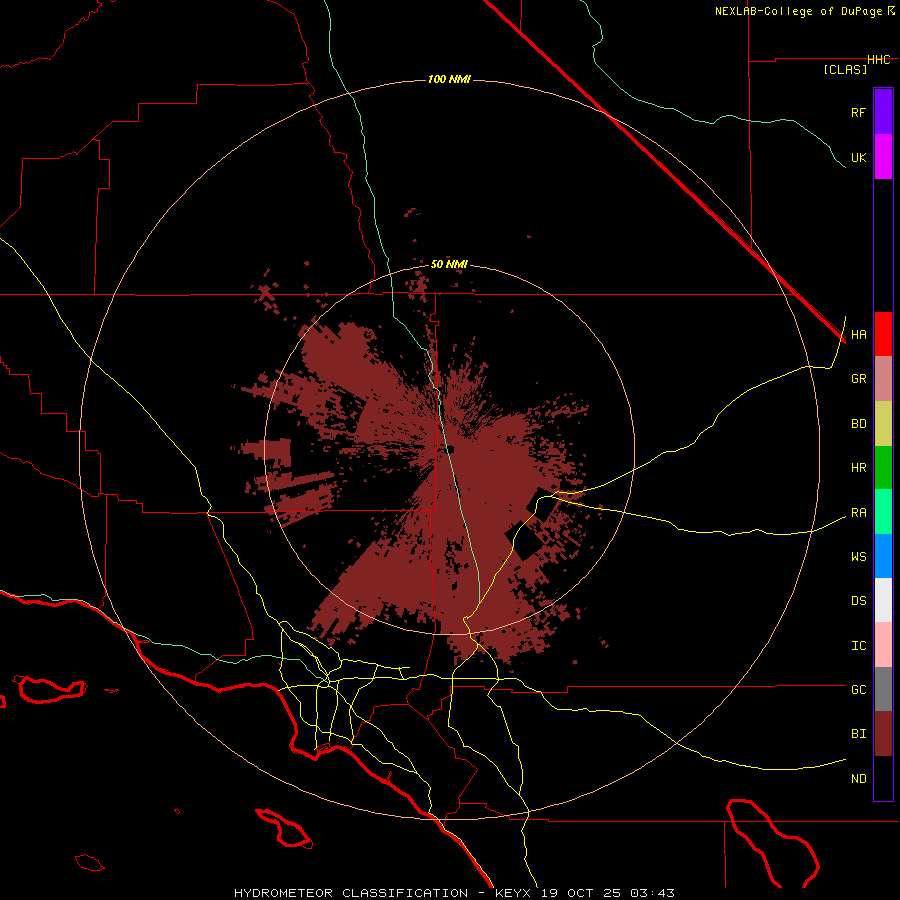Click the Hydrometeor Classification title caption

[455, 893]
